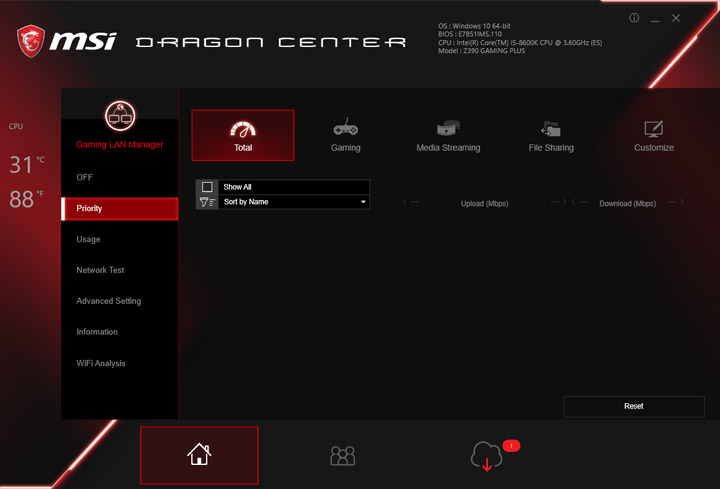Click the 88 °F CPU temperature

click(27, 199)
